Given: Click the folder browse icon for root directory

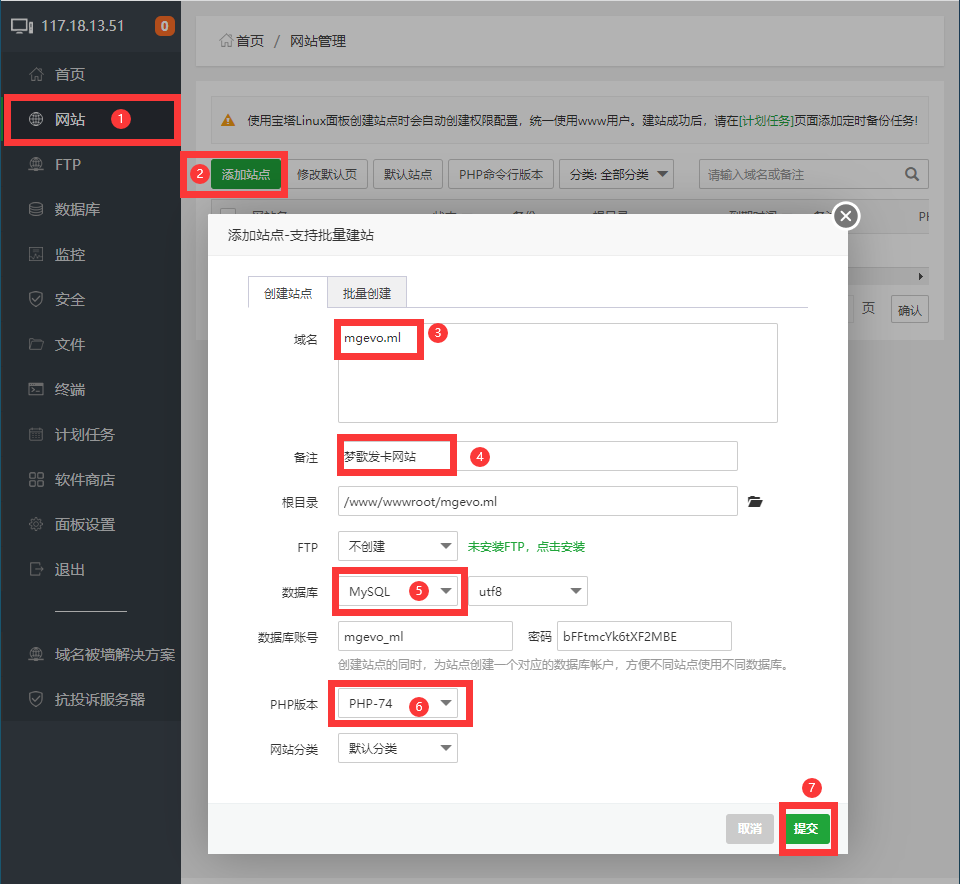Looking at the screenshot, I should (755, 502).
